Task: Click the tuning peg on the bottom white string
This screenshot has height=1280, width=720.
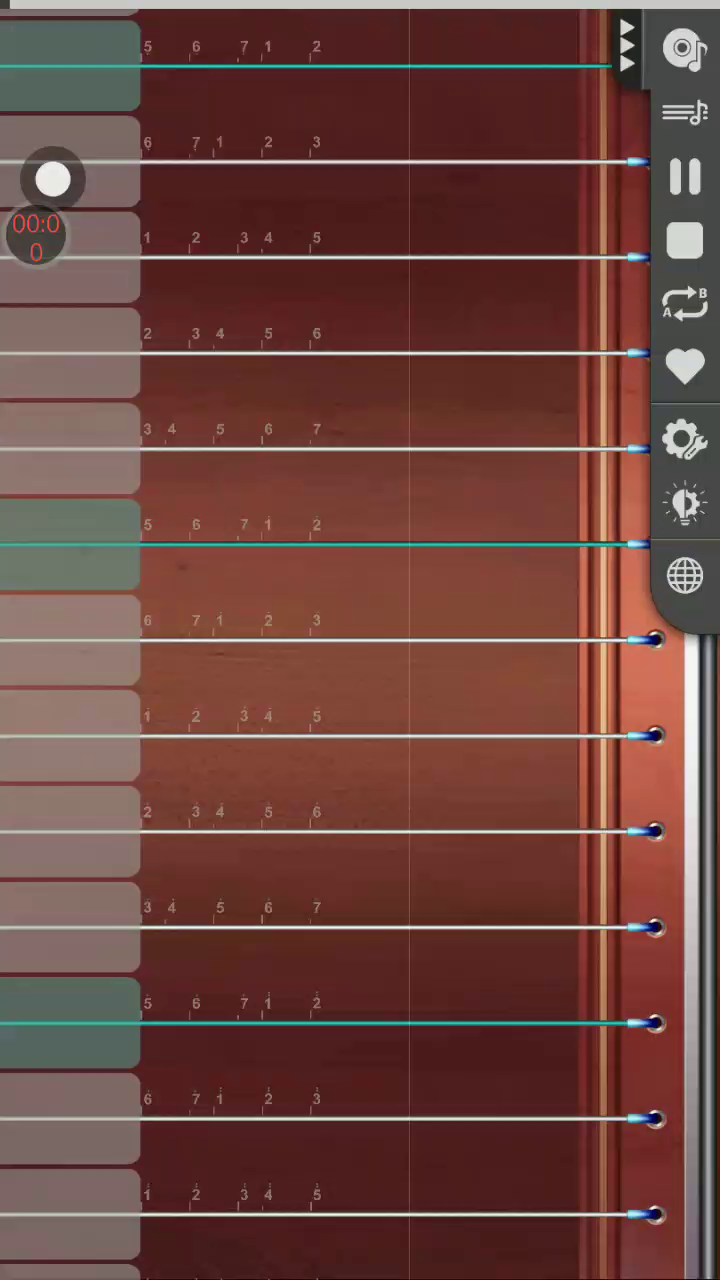Action: click(x=654, y=1215)
